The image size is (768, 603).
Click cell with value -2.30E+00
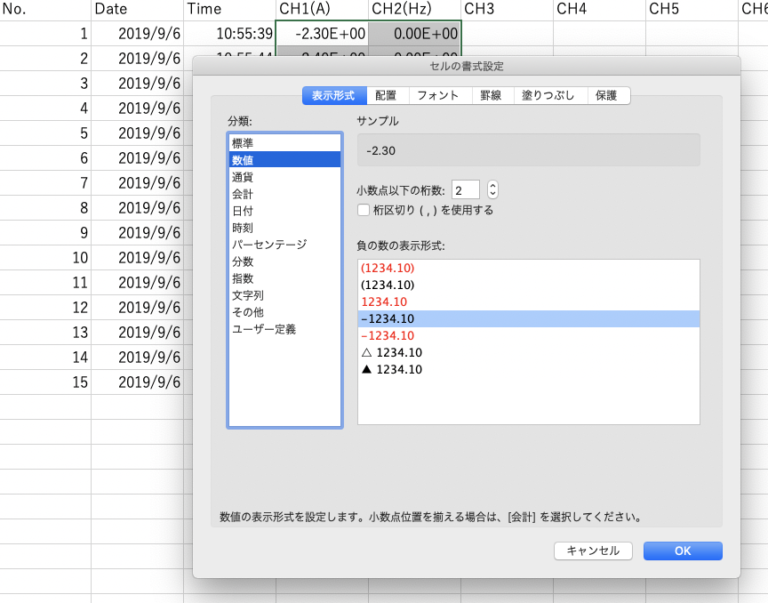[x=322, y=33]
